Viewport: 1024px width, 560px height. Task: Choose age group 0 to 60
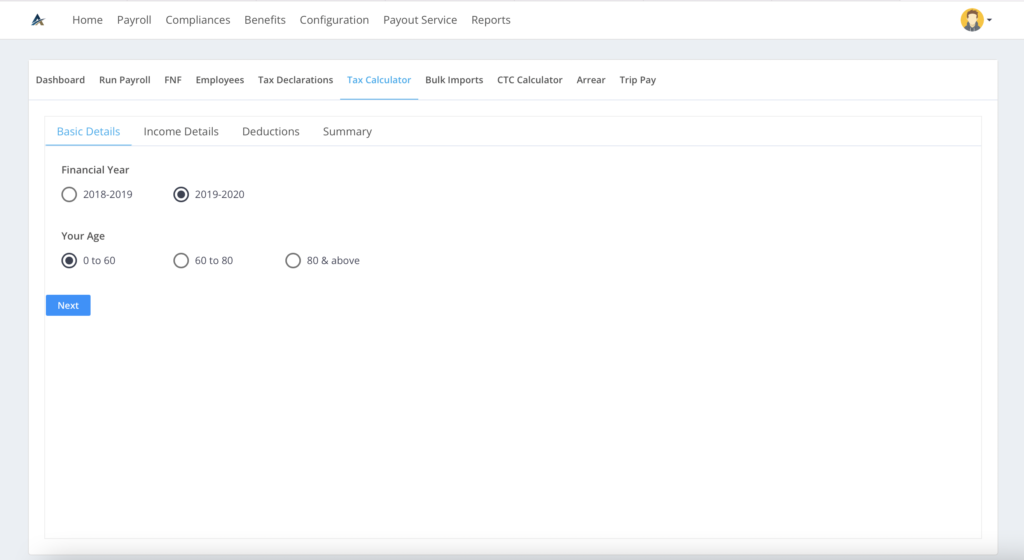(69, 260)
